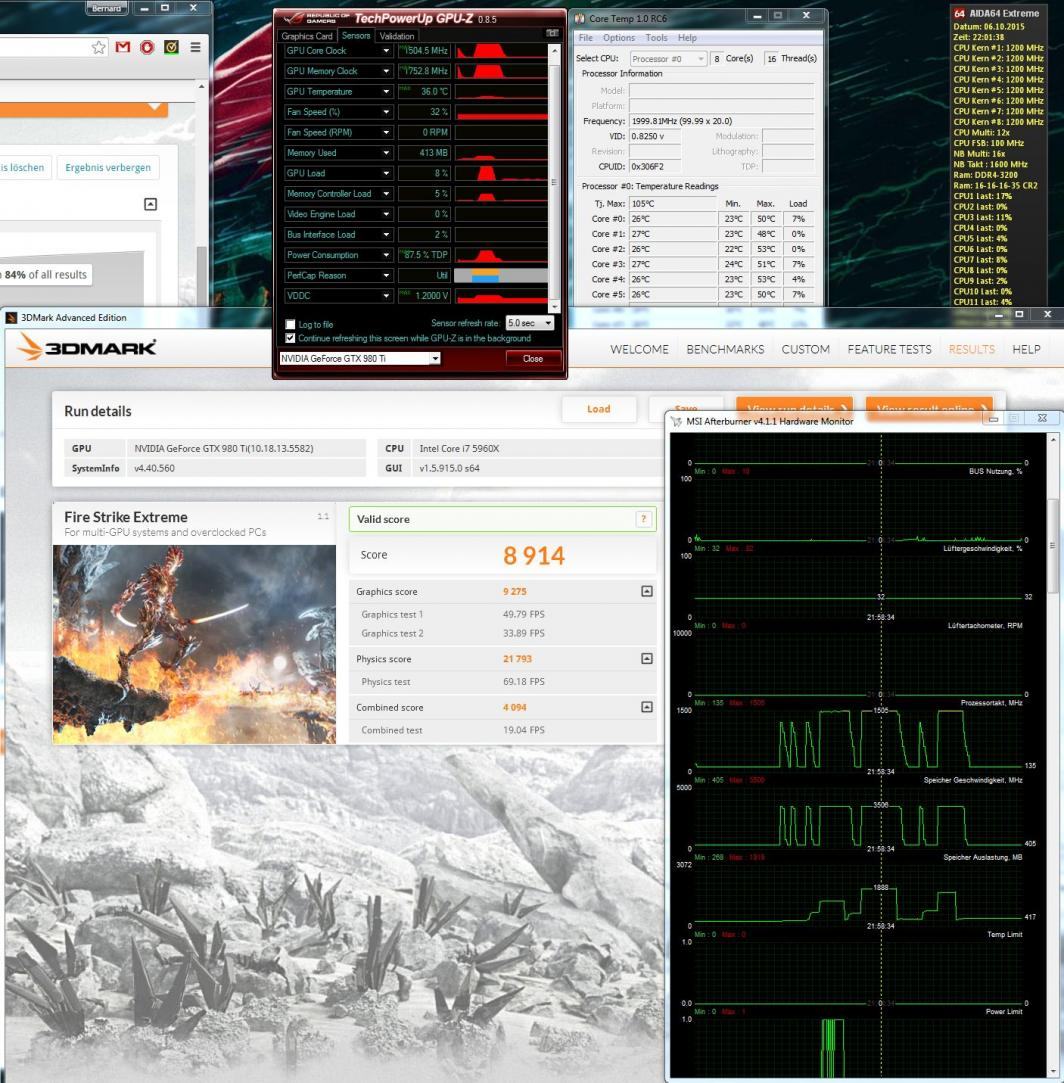Enable the Log to file checkbox

click(x=290, y=324)
